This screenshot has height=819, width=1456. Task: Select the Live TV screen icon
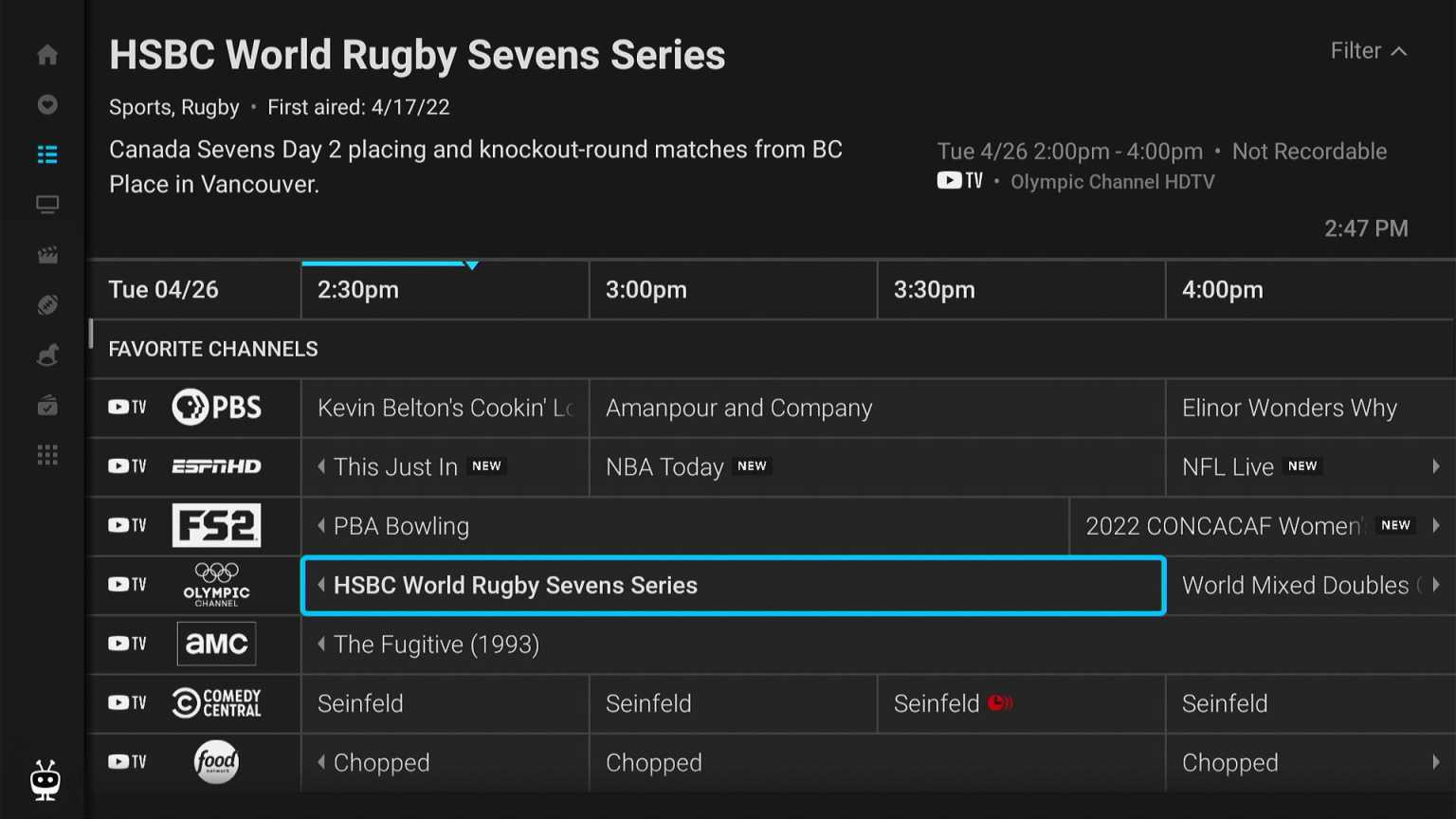click(46, 204)
